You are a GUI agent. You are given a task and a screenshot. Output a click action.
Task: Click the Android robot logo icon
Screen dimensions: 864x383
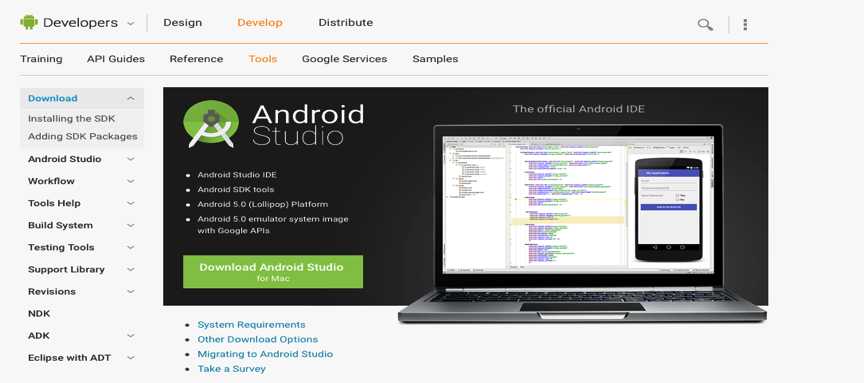29,23
